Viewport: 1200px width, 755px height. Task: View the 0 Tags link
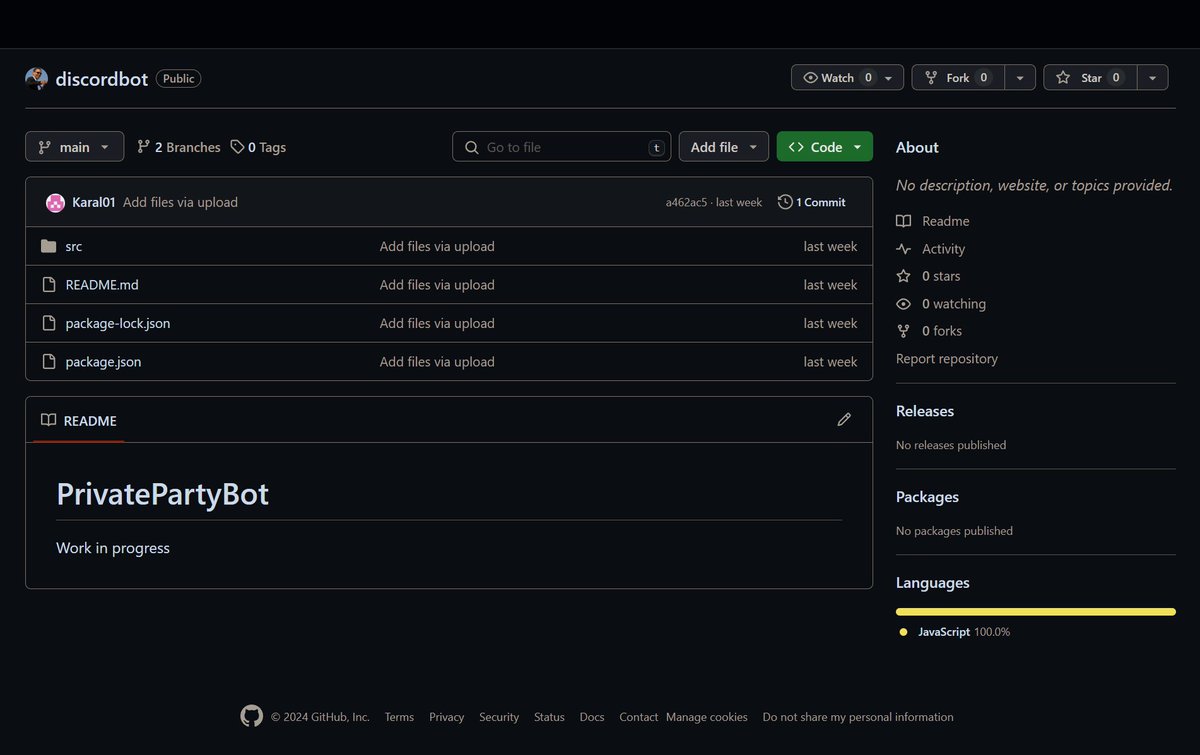[x=258, y=147]
